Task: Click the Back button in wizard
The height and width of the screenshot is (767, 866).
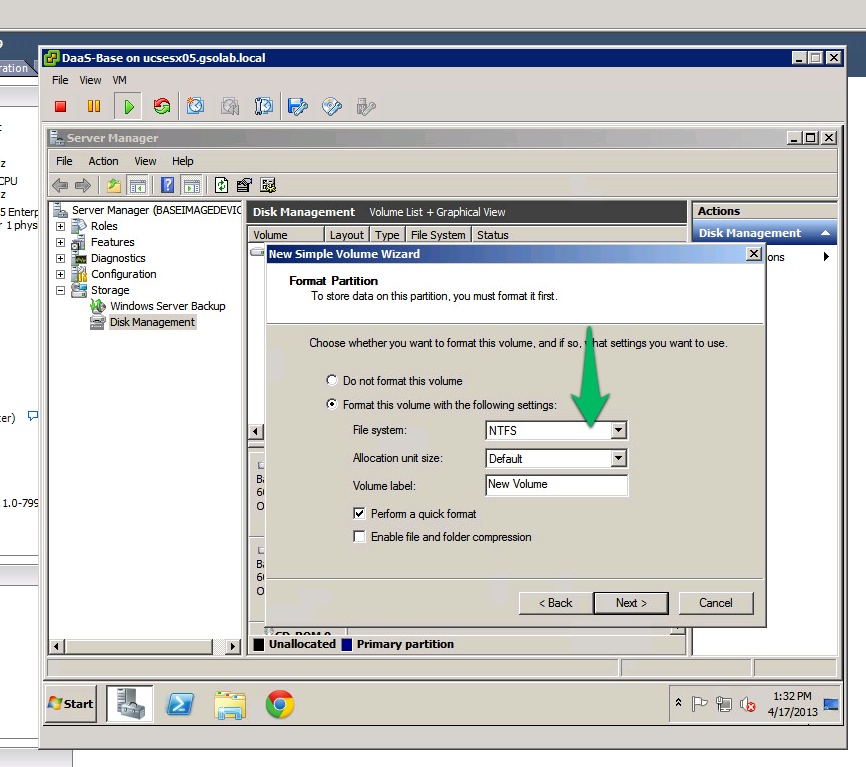Action: click(x=556, y=603)
